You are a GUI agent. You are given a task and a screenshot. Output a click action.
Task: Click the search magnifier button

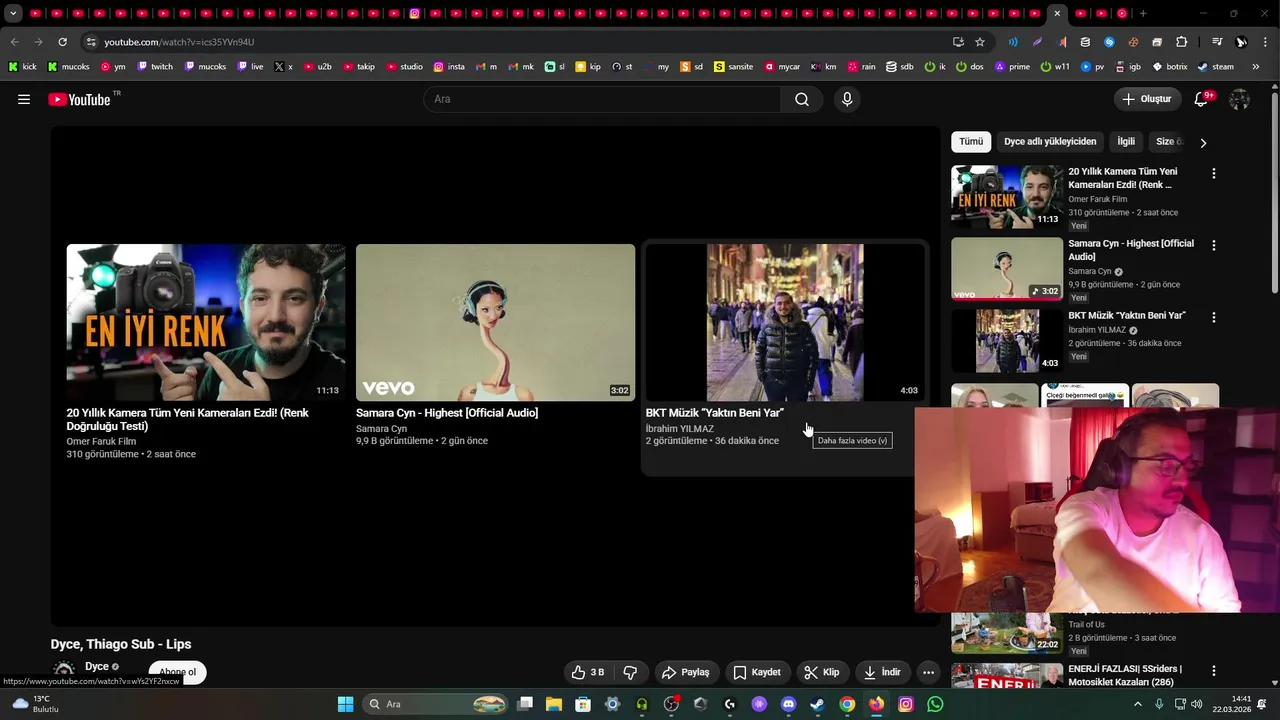(802, 99)
